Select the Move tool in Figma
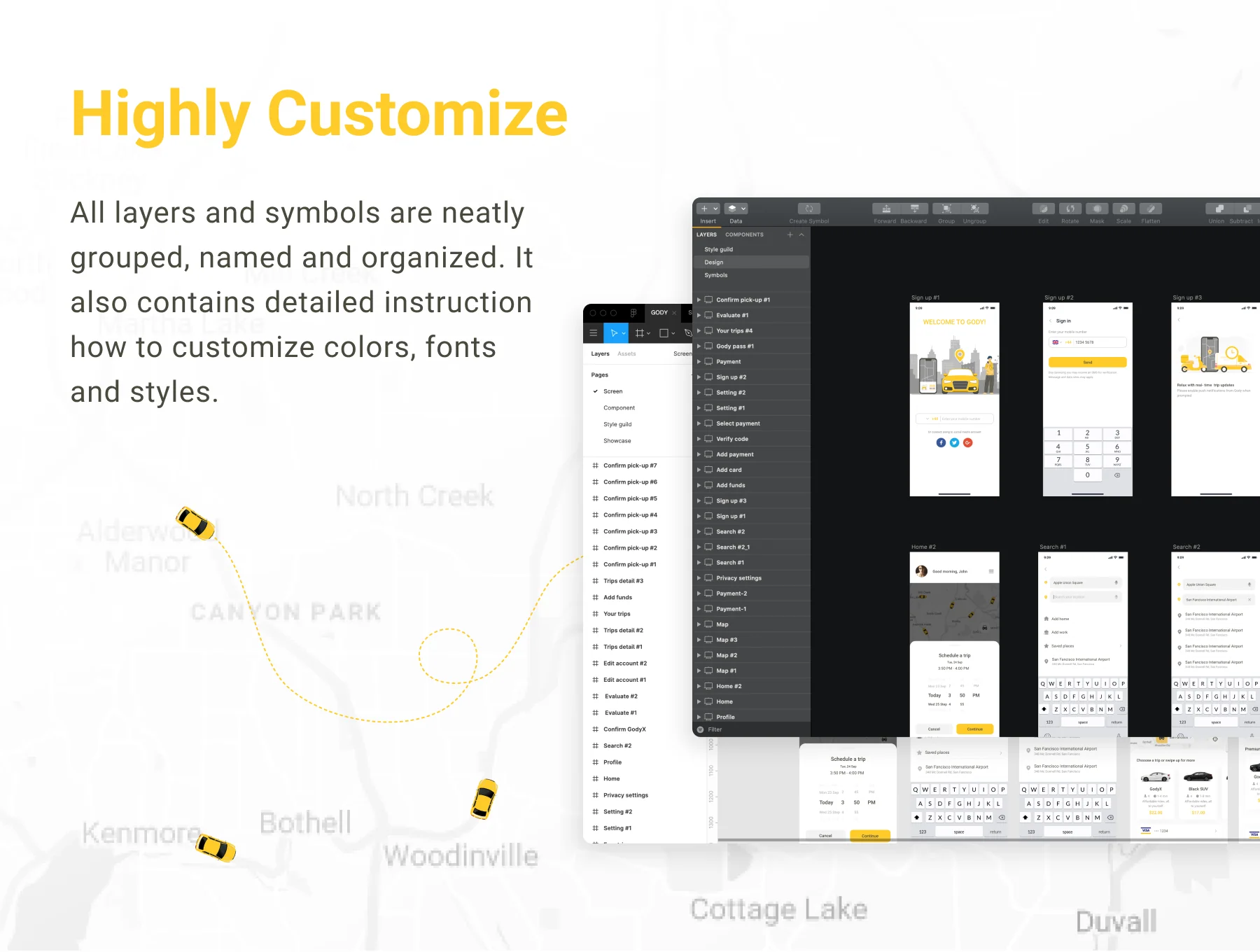 coord(614,333)
